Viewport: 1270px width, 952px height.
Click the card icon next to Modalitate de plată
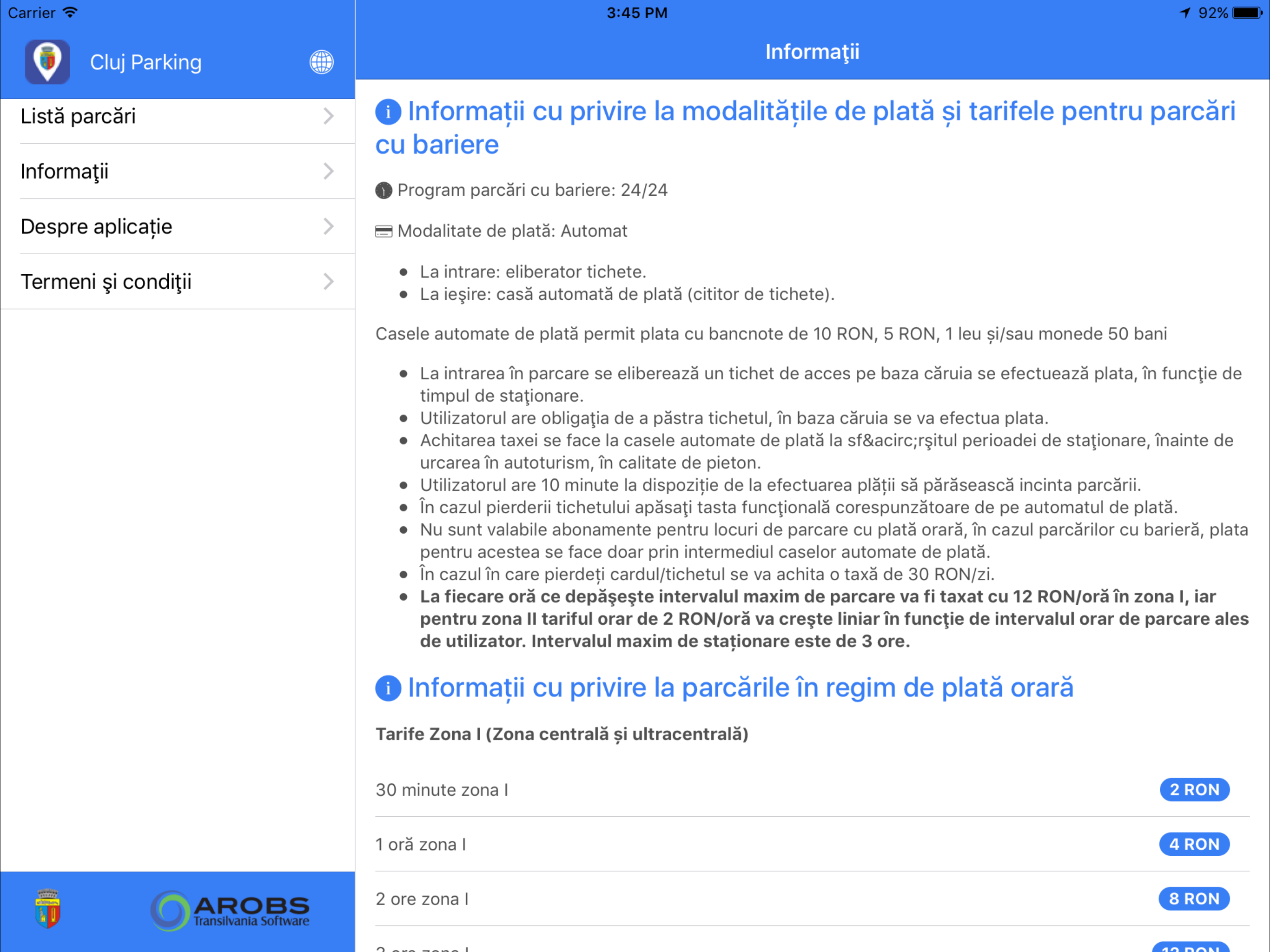[384, 231]
